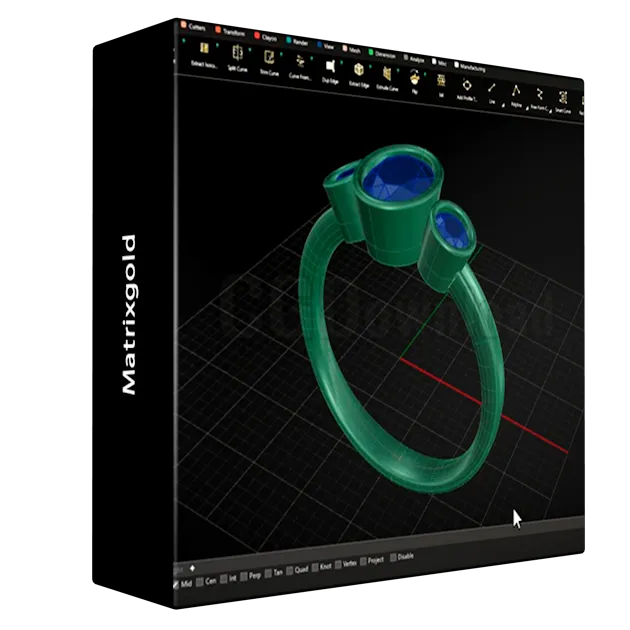Image resolution: width=630 pixels, height=630 pixels.
Task: Open the View tab
Action: pyautogui.click(x=325, y=46)
